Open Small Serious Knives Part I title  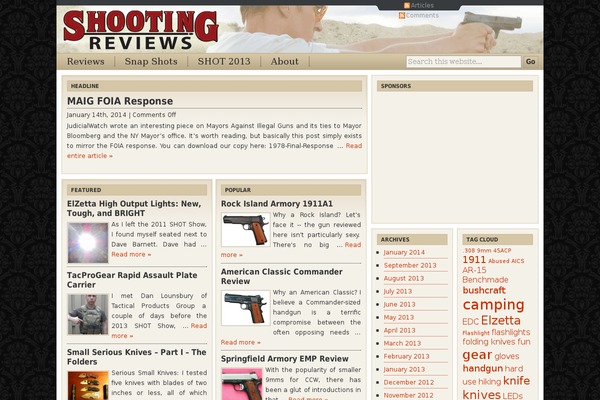tap(137, 357)
